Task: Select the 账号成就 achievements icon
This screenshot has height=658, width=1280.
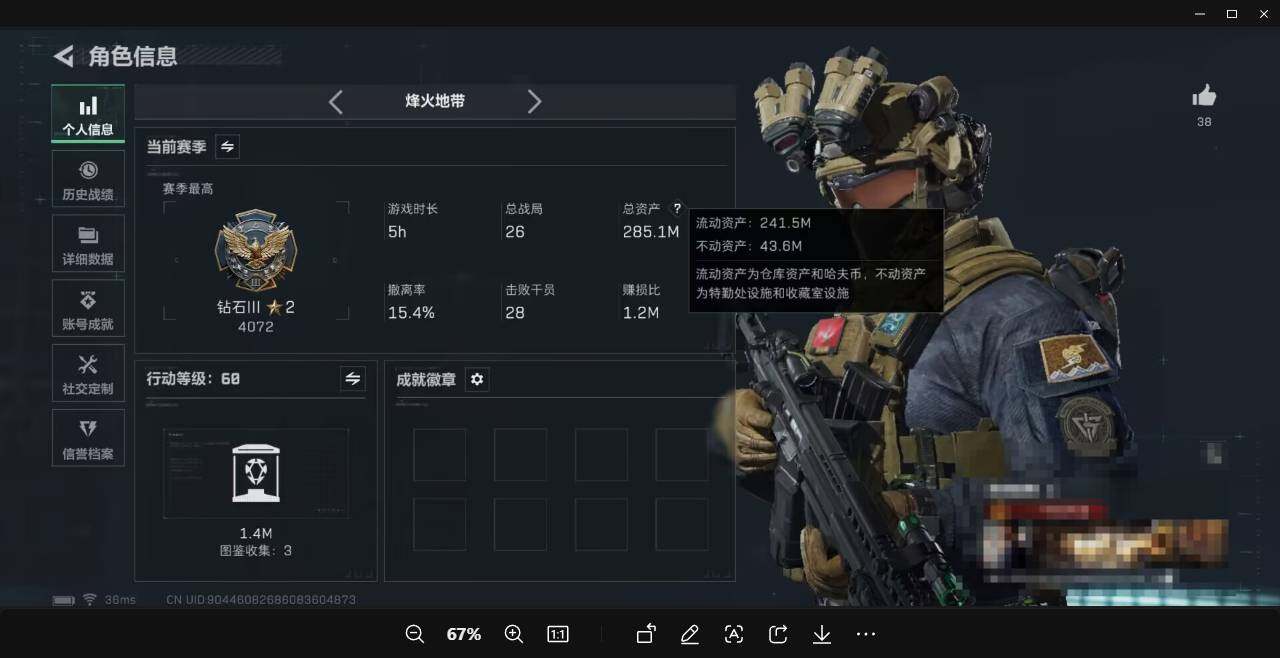Action: tap(88, 308)
